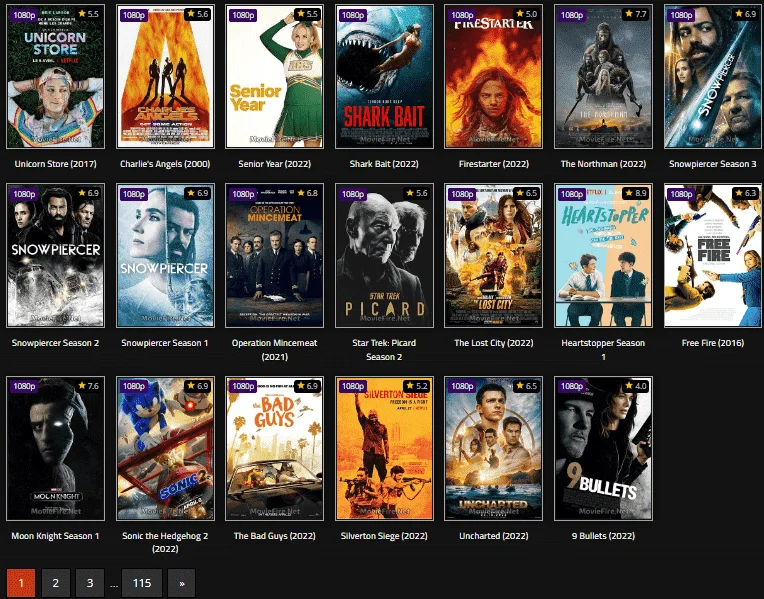Viewport: 764px width, 599px height.
Task: Open the Firestarter poster thumbnail
Action: pyautogui.click(x=494, y=77)
